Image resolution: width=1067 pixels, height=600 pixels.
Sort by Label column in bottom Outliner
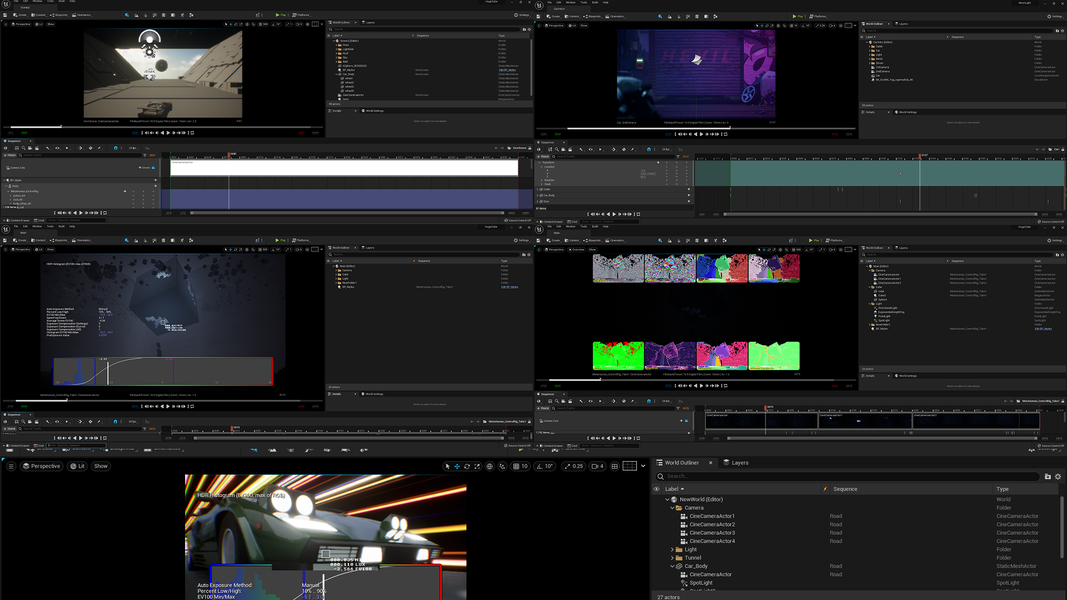(x=674, y=489)
